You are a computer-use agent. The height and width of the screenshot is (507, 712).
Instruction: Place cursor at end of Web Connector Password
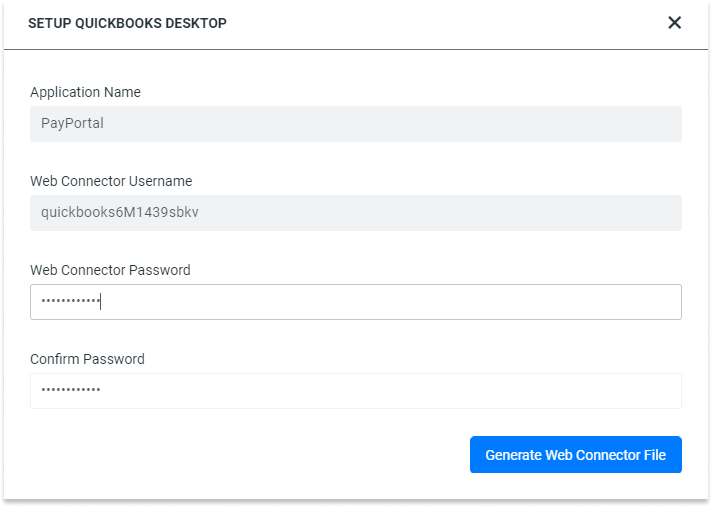click(101, 301)
